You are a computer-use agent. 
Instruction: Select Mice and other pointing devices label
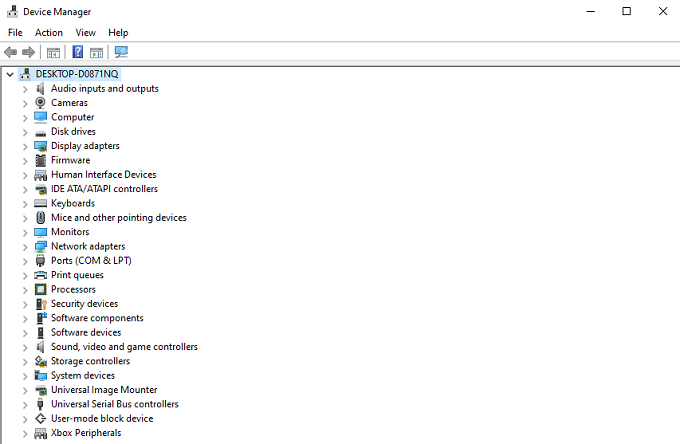[119, 217]
